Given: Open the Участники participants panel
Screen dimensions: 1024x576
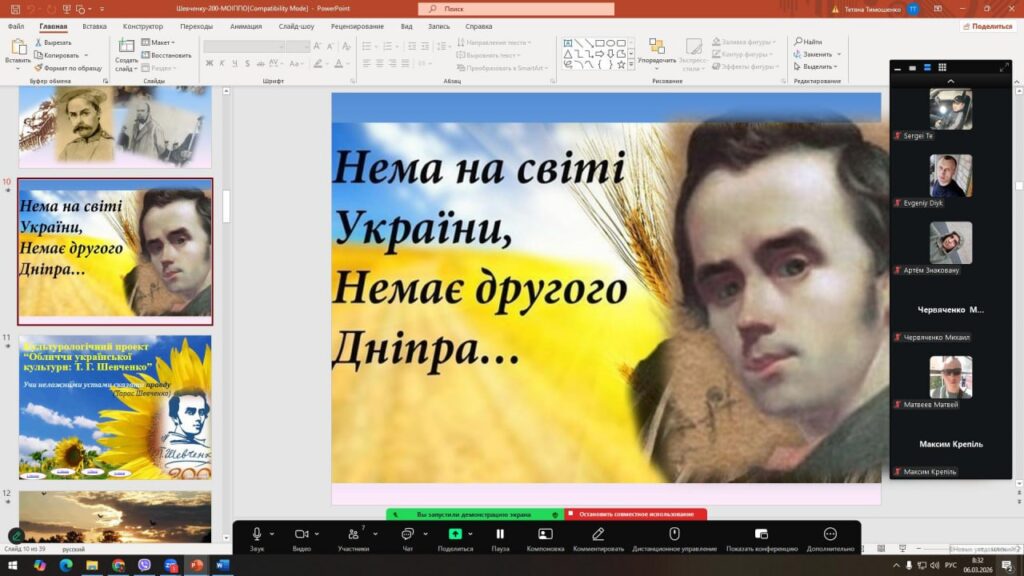Looking at the screenshot, I should [352, 535].
